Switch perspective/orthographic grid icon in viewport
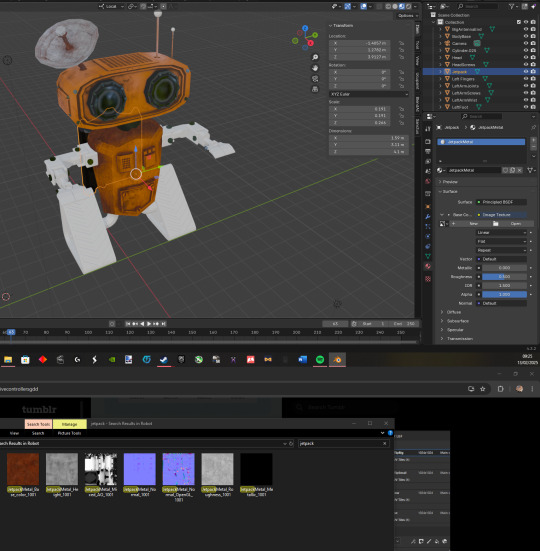 tap(315, 89)
